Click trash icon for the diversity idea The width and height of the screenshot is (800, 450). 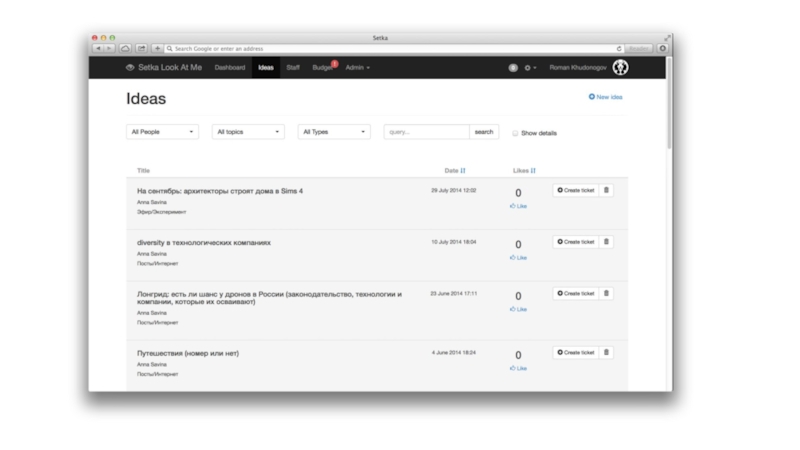[x=607, y=242]
